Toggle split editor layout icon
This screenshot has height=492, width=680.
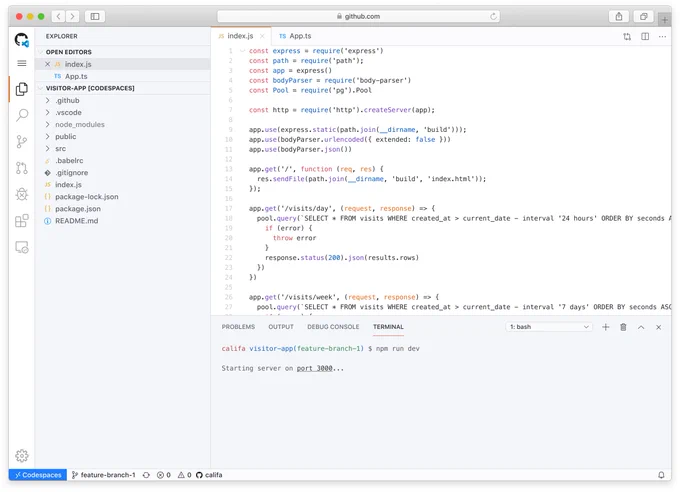(x=645, y=36)
